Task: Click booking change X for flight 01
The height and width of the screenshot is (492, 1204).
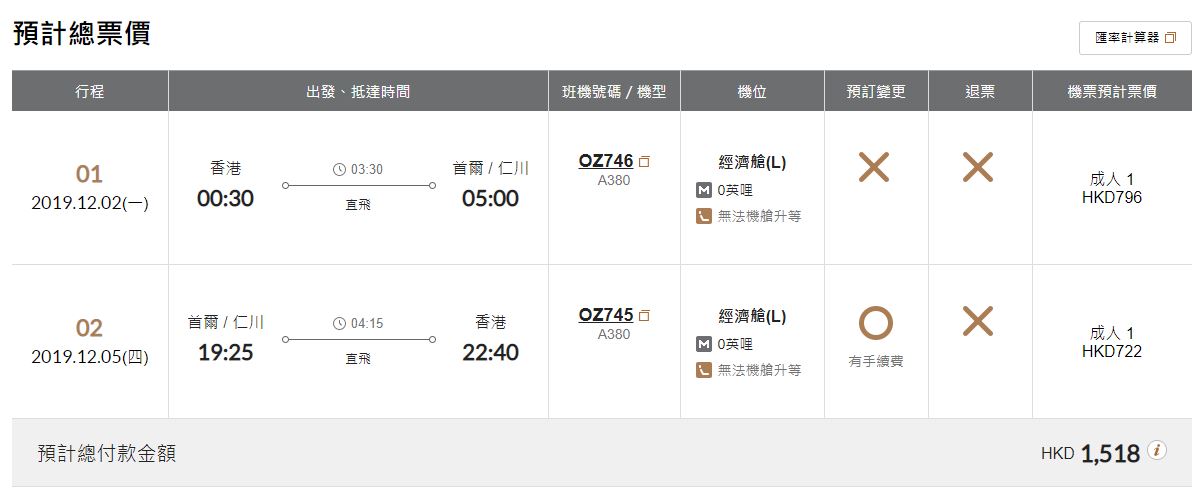Action: click(874, 167)
